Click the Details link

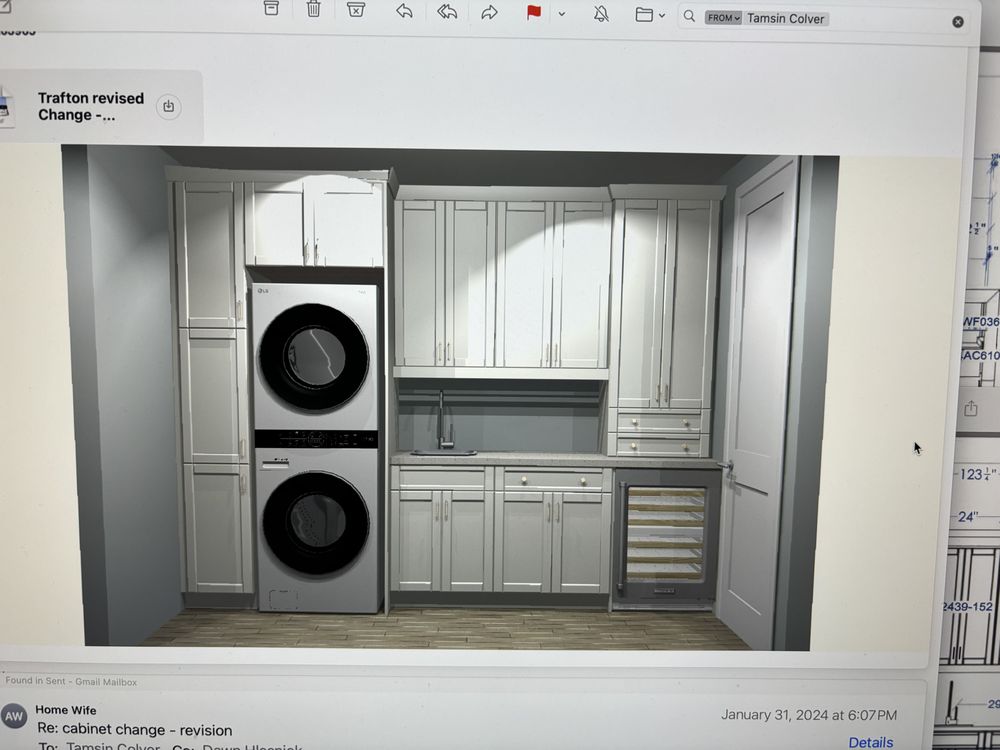[x=870, y=742]
